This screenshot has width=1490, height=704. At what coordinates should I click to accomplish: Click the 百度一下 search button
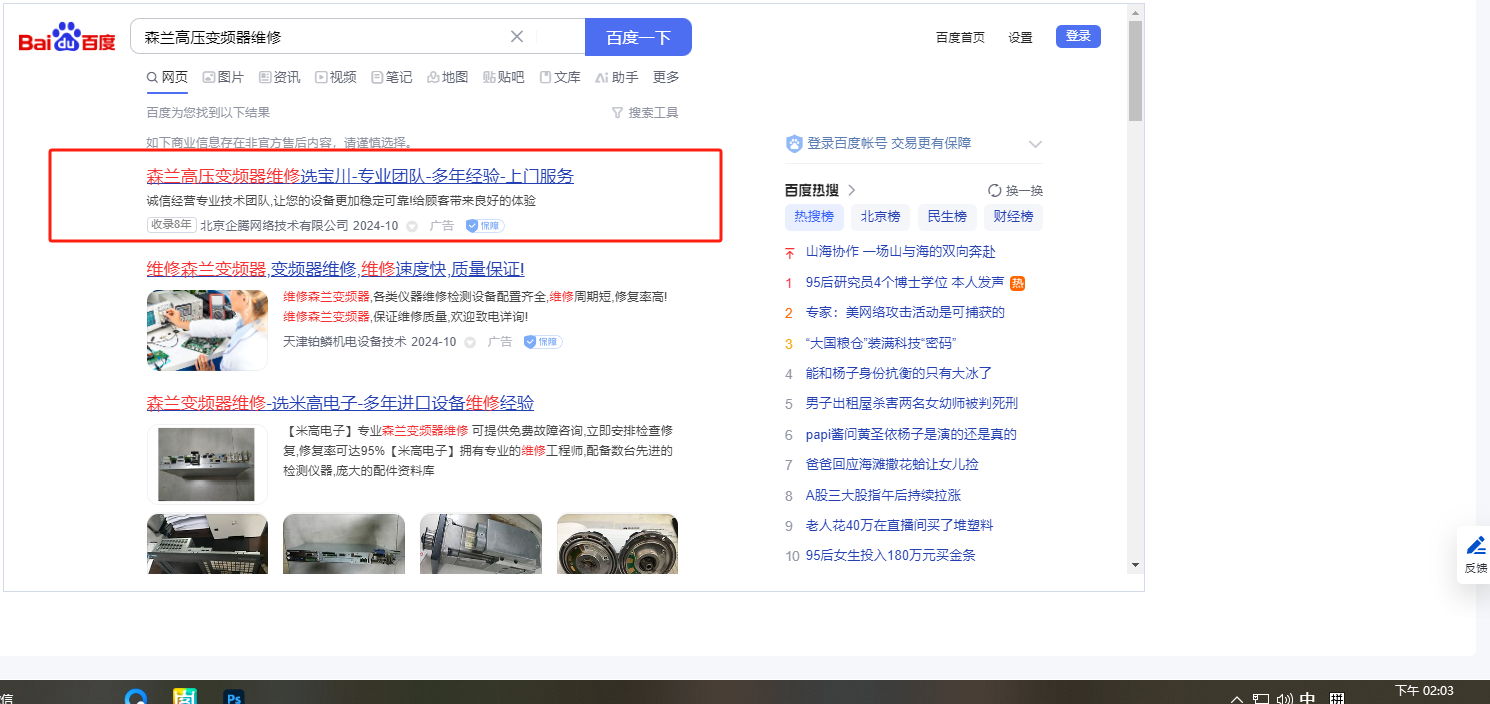pos(638,37)
